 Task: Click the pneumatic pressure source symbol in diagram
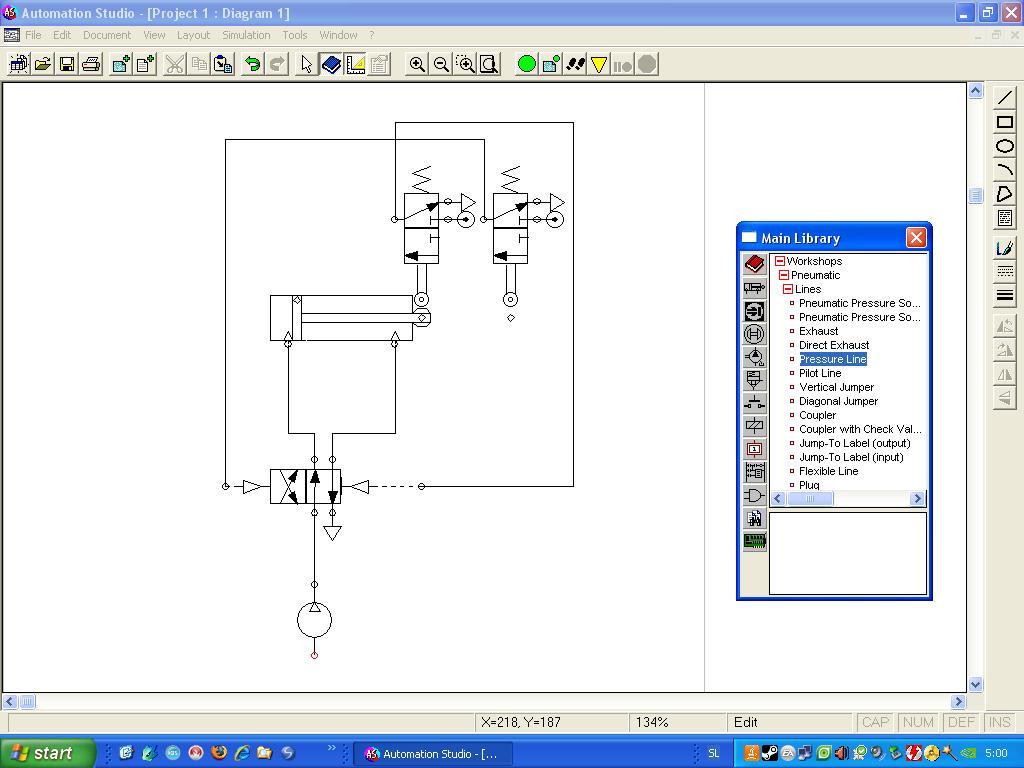pyautogui.click(x=314, y=620)
